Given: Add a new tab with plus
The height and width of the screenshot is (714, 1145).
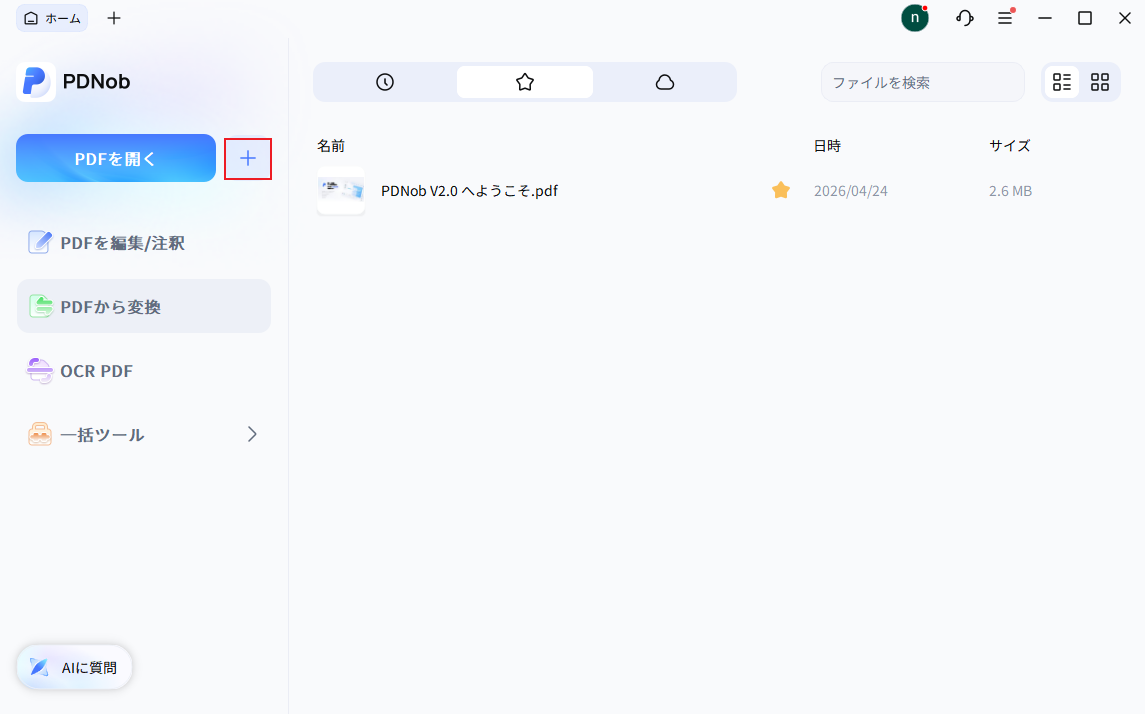Looking at the screenshot, I should [114, 18].
